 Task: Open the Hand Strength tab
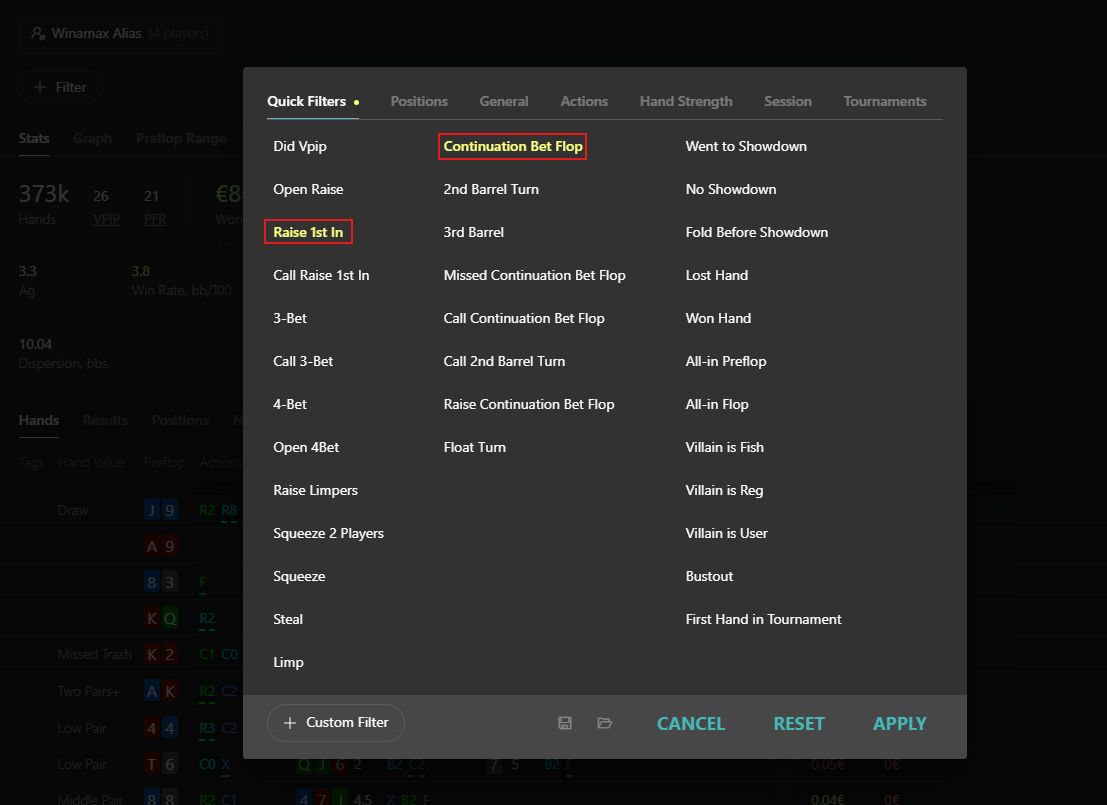click(686, 102)
